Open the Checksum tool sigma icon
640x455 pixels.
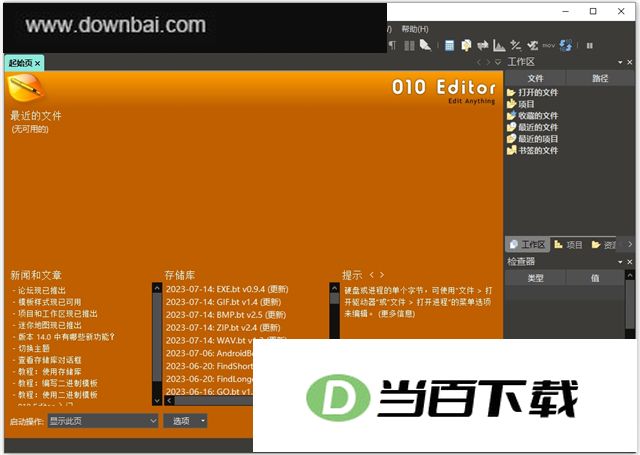pos(532,45)
